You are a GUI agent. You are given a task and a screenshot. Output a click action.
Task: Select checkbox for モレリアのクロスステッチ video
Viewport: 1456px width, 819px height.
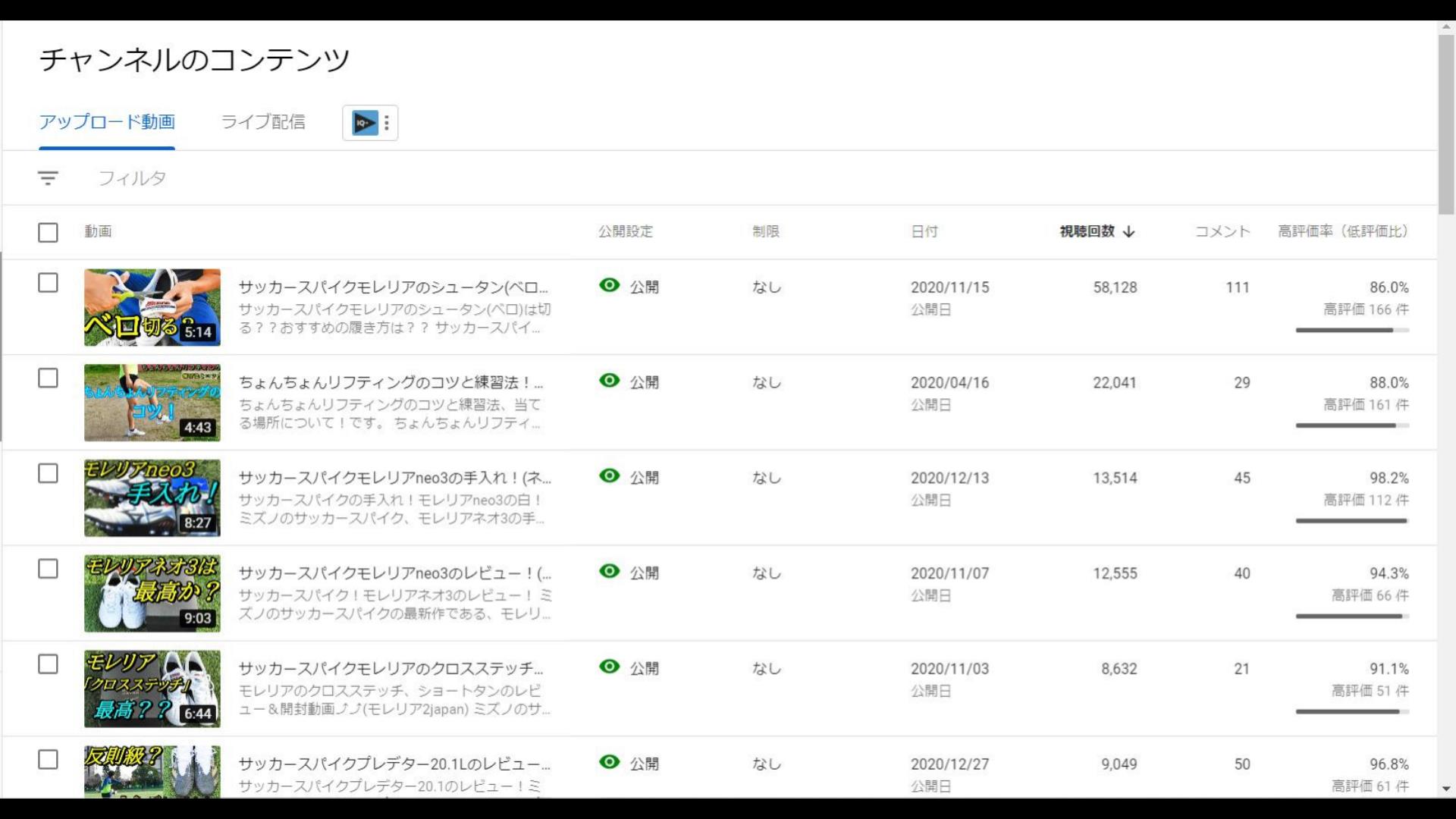point(48,664)
